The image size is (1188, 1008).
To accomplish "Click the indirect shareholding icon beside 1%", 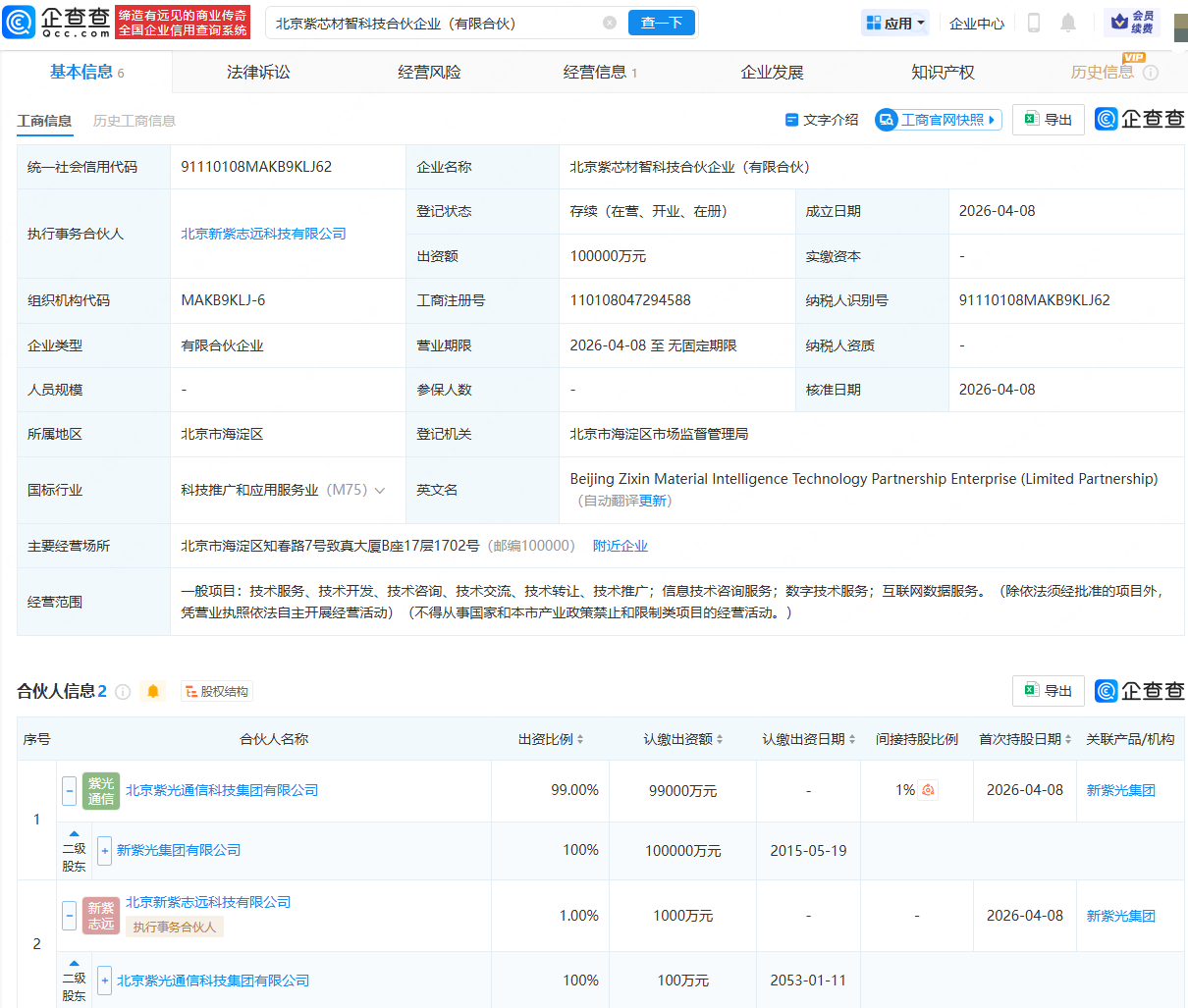I will 928,790.
